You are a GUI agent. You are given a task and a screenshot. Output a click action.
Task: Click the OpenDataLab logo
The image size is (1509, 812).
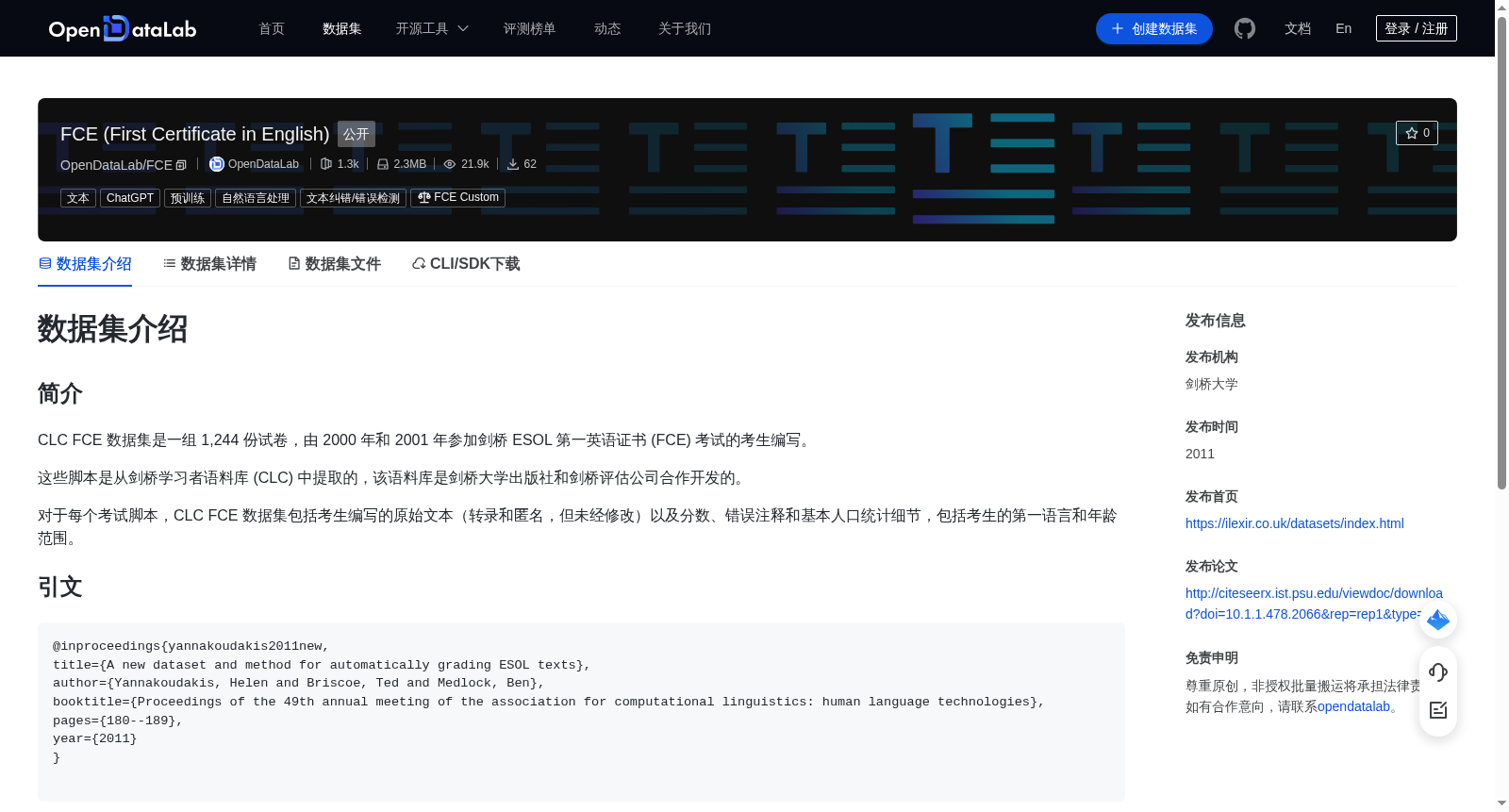[x=123, y=28]
